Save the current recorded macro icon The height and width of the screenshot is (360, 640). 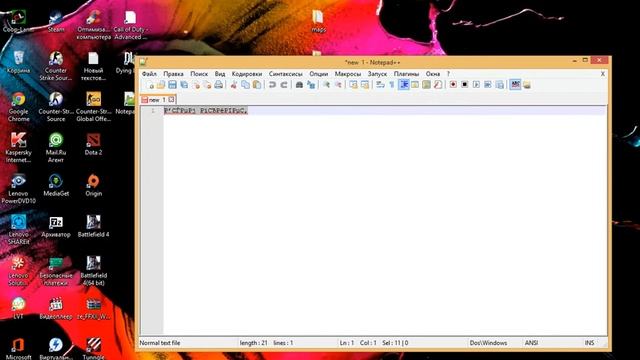tap(500, 85)
